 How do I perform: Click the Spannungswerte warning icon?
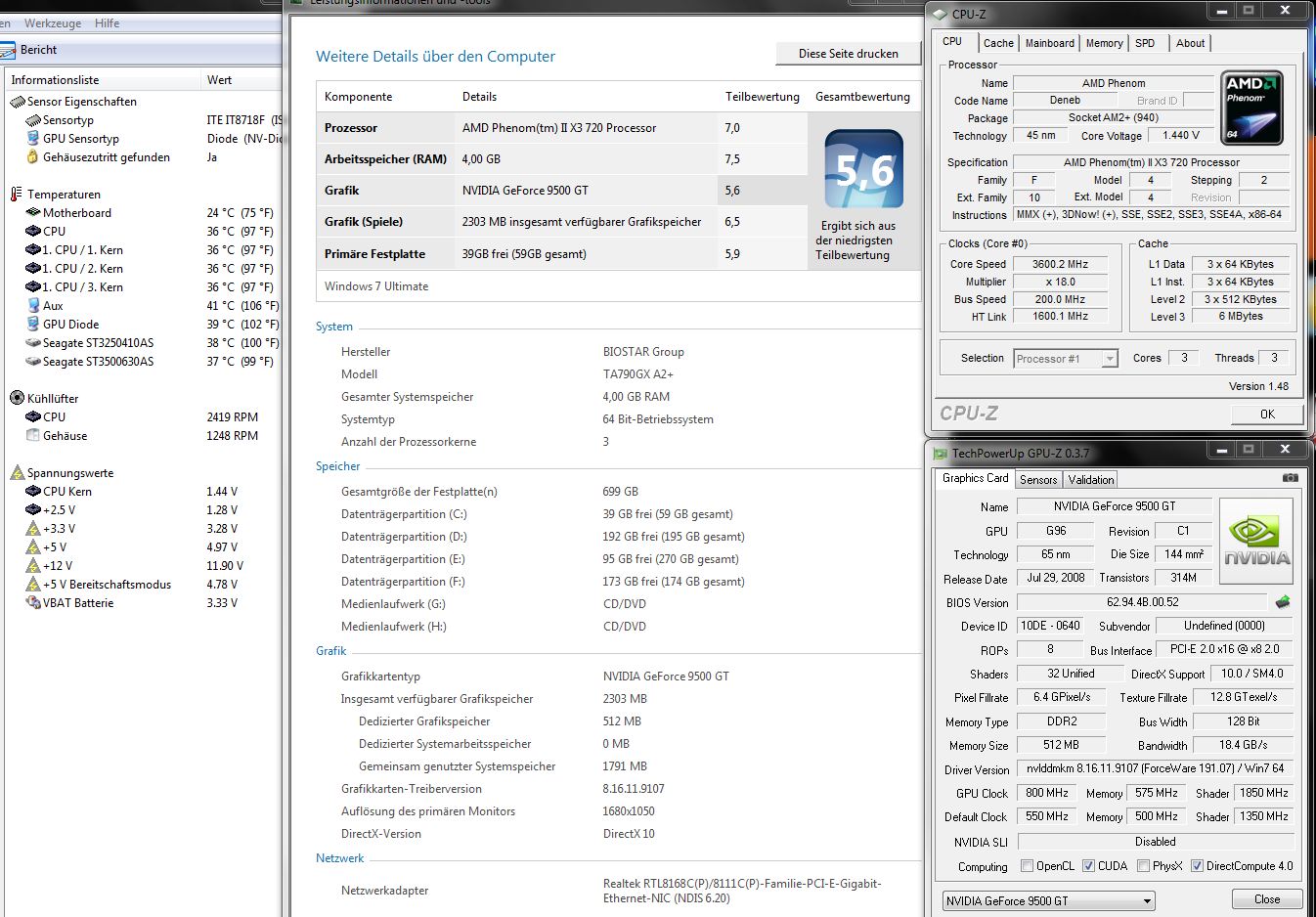coord(17,473)
